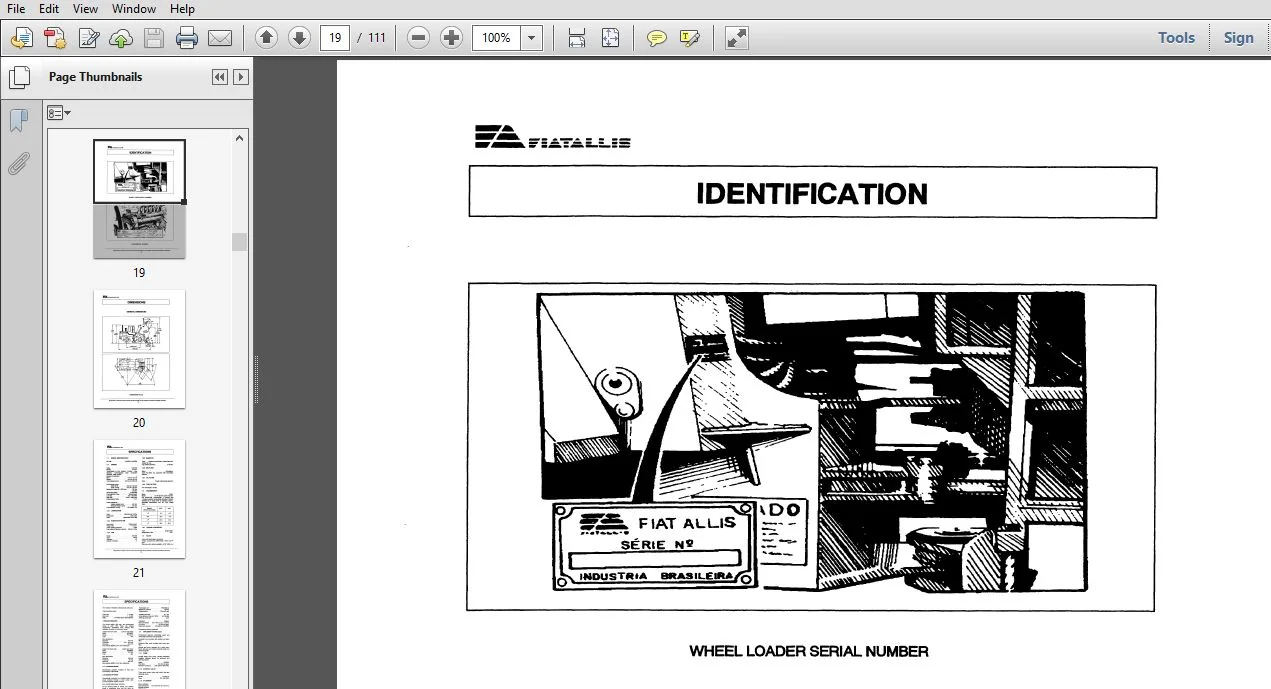The height and width of the screenshot is (689, 1271).
Task: Open the Page Thumbnails panel icon
Action: [x=19, y=77]
